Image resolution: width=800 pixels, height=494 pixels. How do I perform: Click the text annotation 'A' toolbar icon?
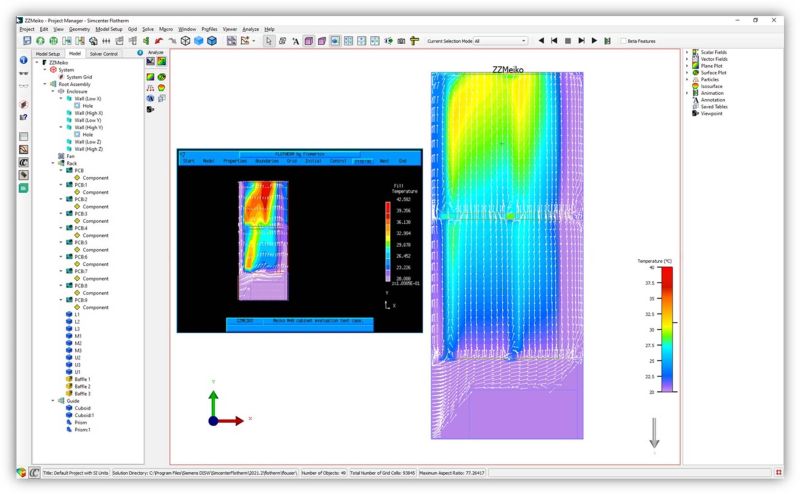(x=295, y=41)
